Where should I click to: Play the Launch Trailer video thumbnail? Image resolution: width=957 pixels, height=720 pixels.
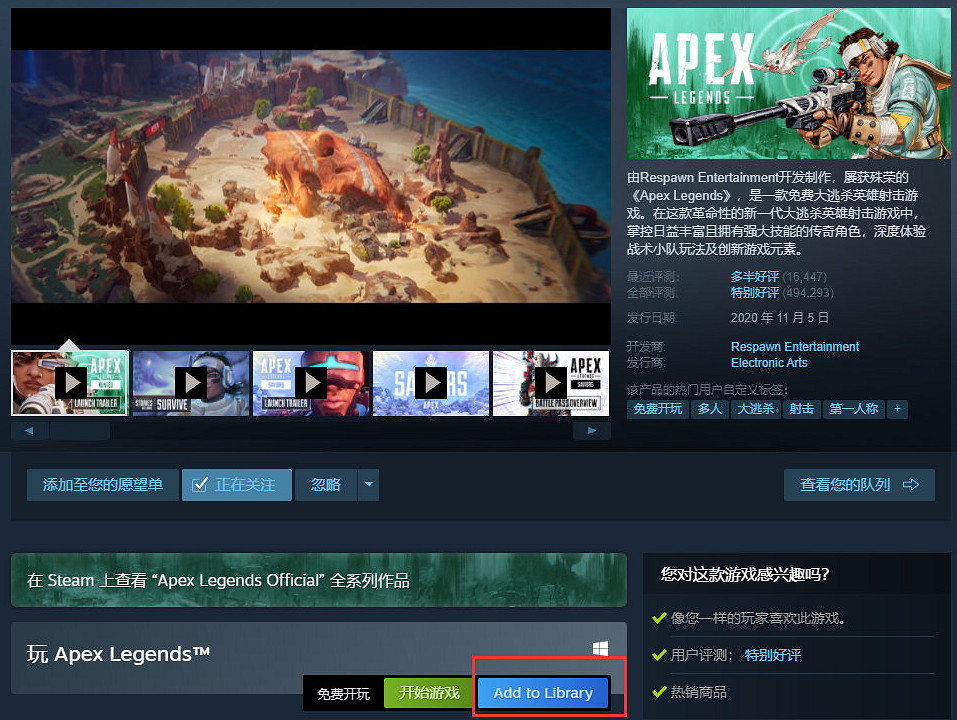pos(70,383)
